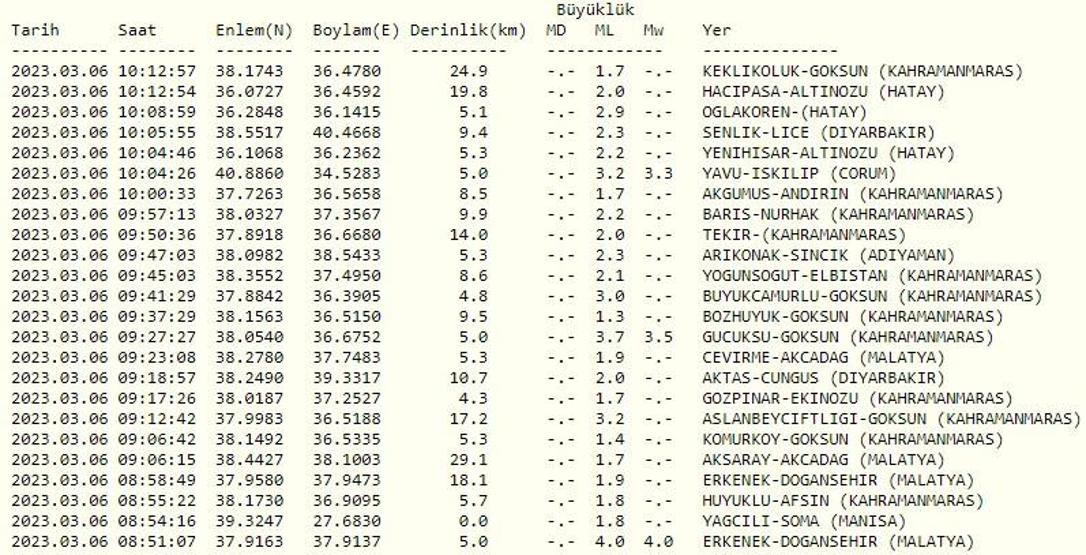Select the Tarih column header
Image resolution: width=1086 pixels, height=555 pixels.
point(35,30)
